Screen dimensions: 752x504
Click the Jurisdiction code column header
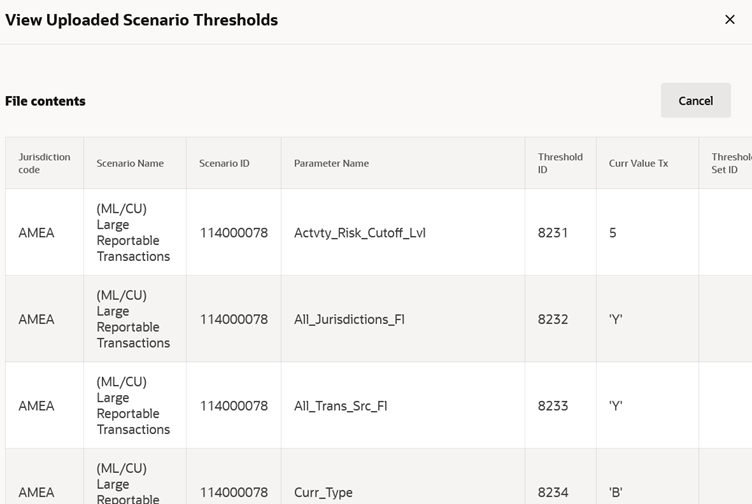pyautogui.click(x=45, y=163)
